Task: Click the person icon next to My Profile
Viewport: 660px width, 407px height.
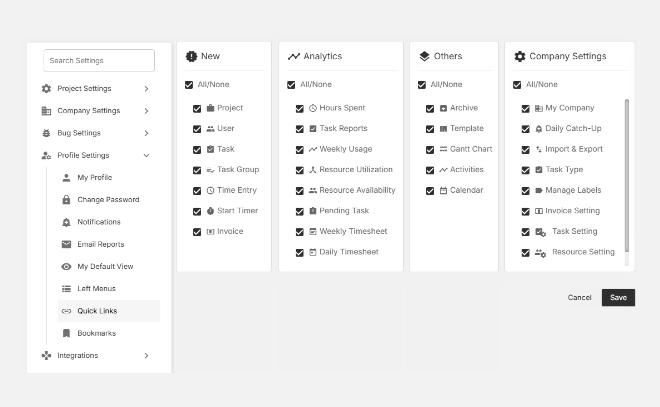Action: 66,178
